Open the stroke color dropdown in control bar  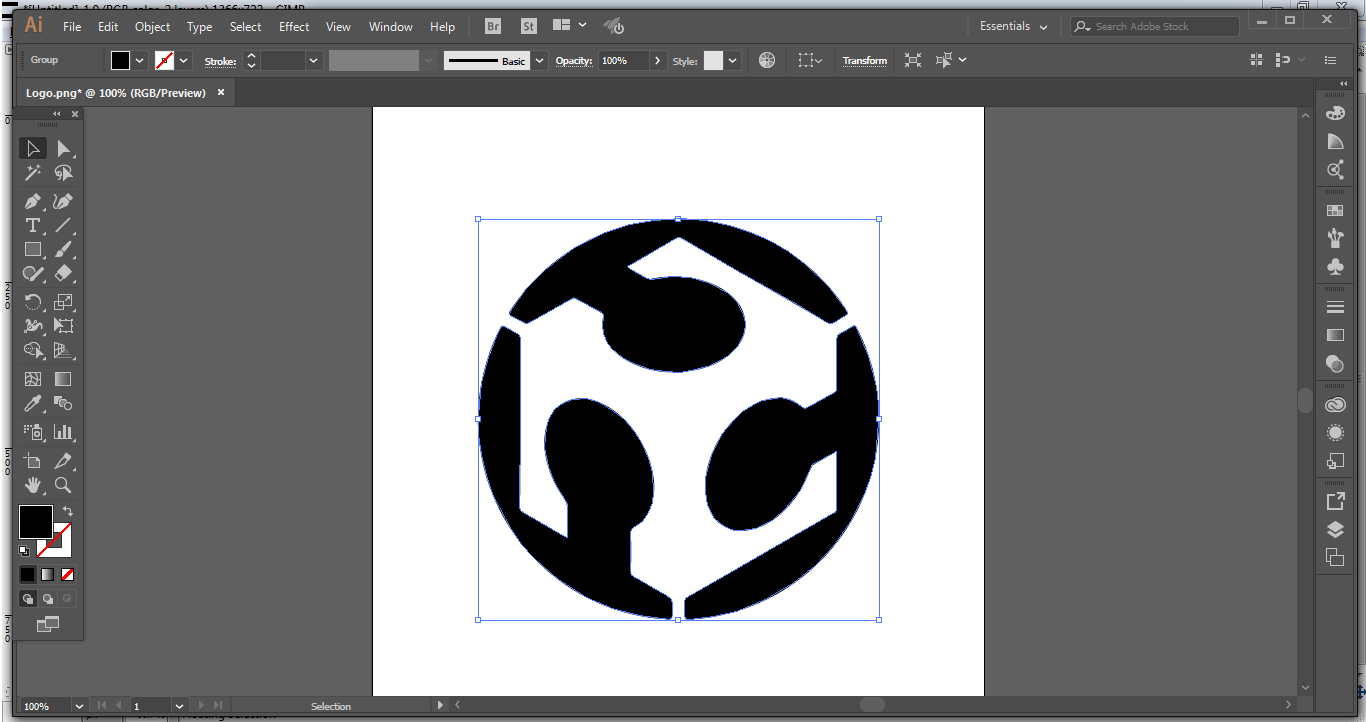click(x=184, y=61)
